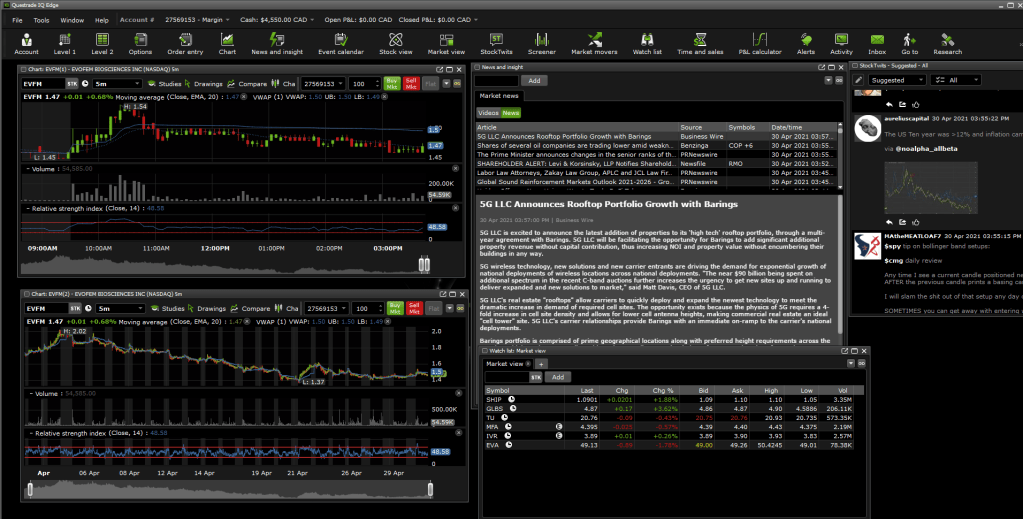
Task: Remove the Volume study from the top chart
Action: (x=26, y=169)
